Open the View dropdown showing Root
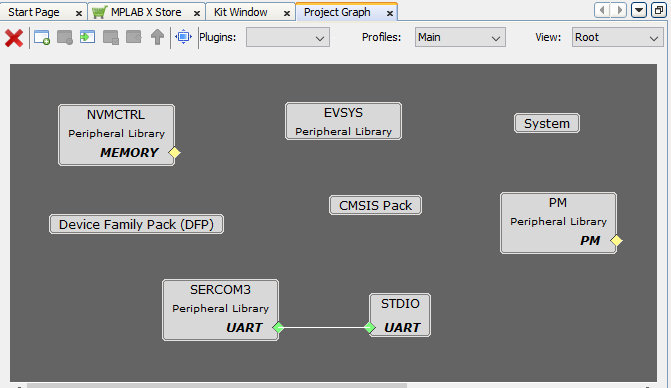The width and height of the screenshot is (671, 388). point(618,37)
